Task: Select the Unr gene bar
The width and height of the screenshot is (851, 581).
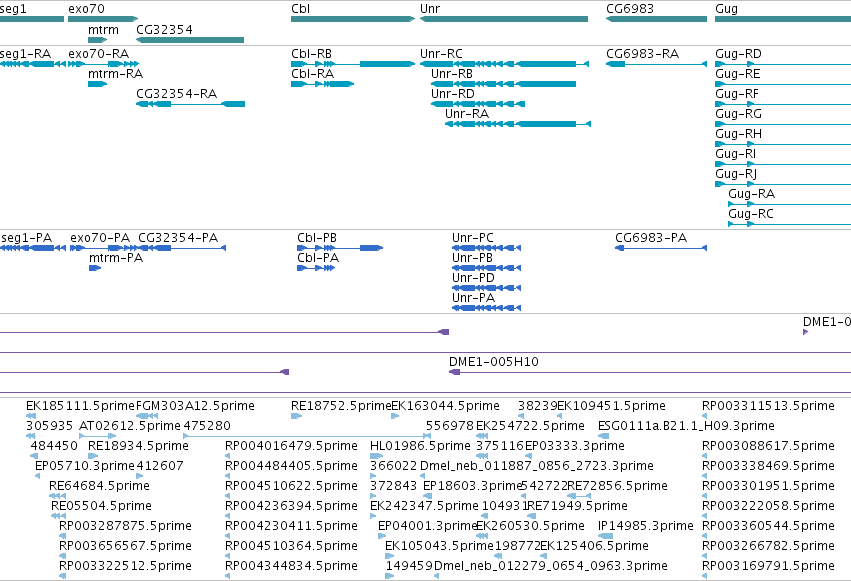Action: click(504, 19)
